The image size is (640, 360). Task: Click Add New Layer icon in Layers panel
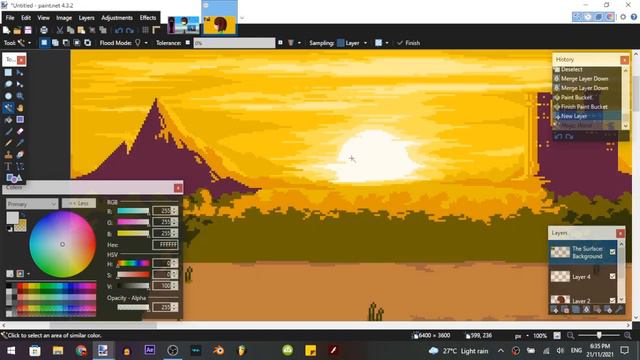point(555,310)
